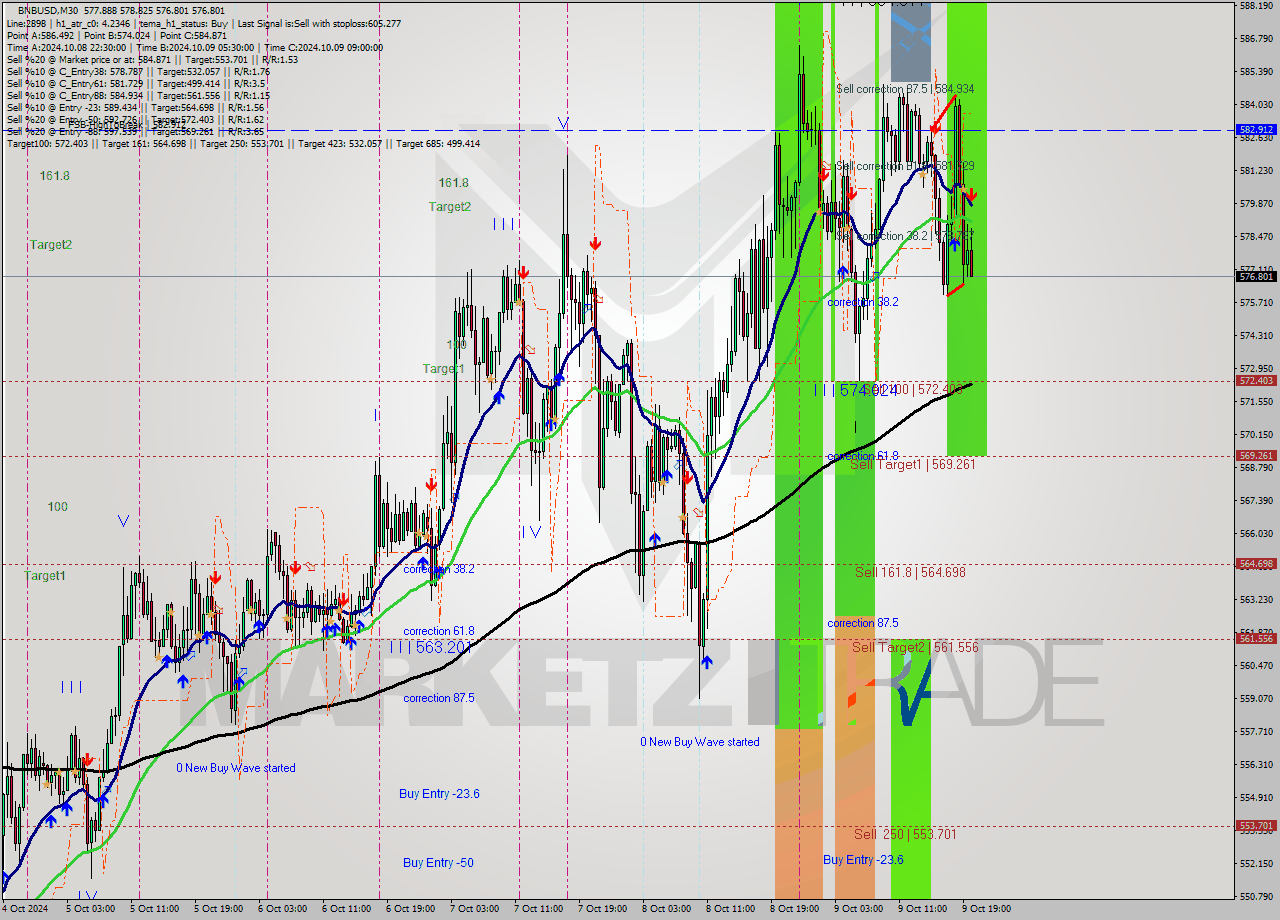The image size is (1280, 920).
Task: Select the red 569.261 price tag on axis
Action: tap(1256, 456)
